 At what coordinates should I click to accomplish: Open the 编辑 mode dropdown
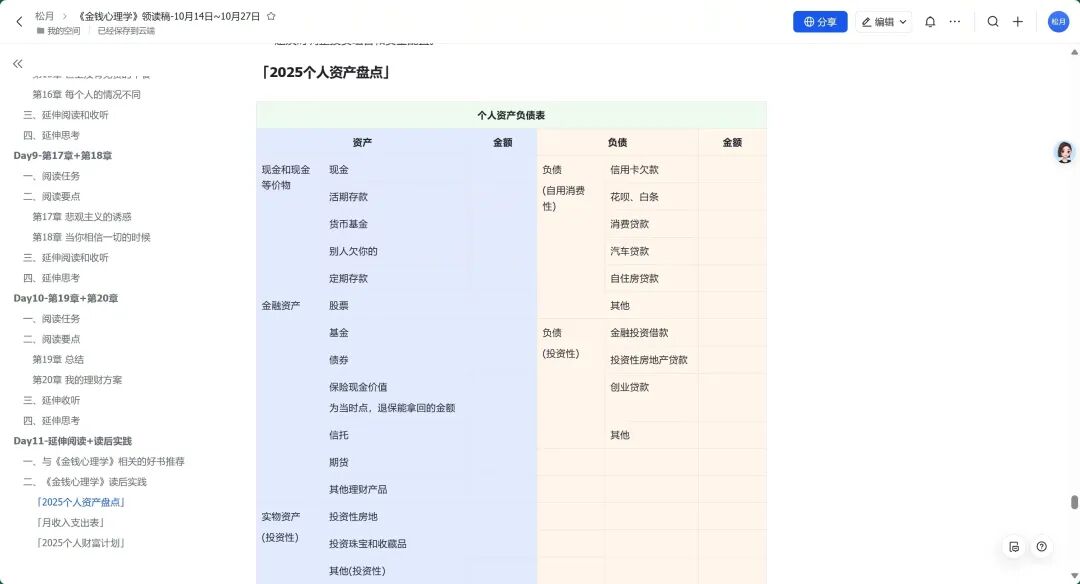(884, 22)
